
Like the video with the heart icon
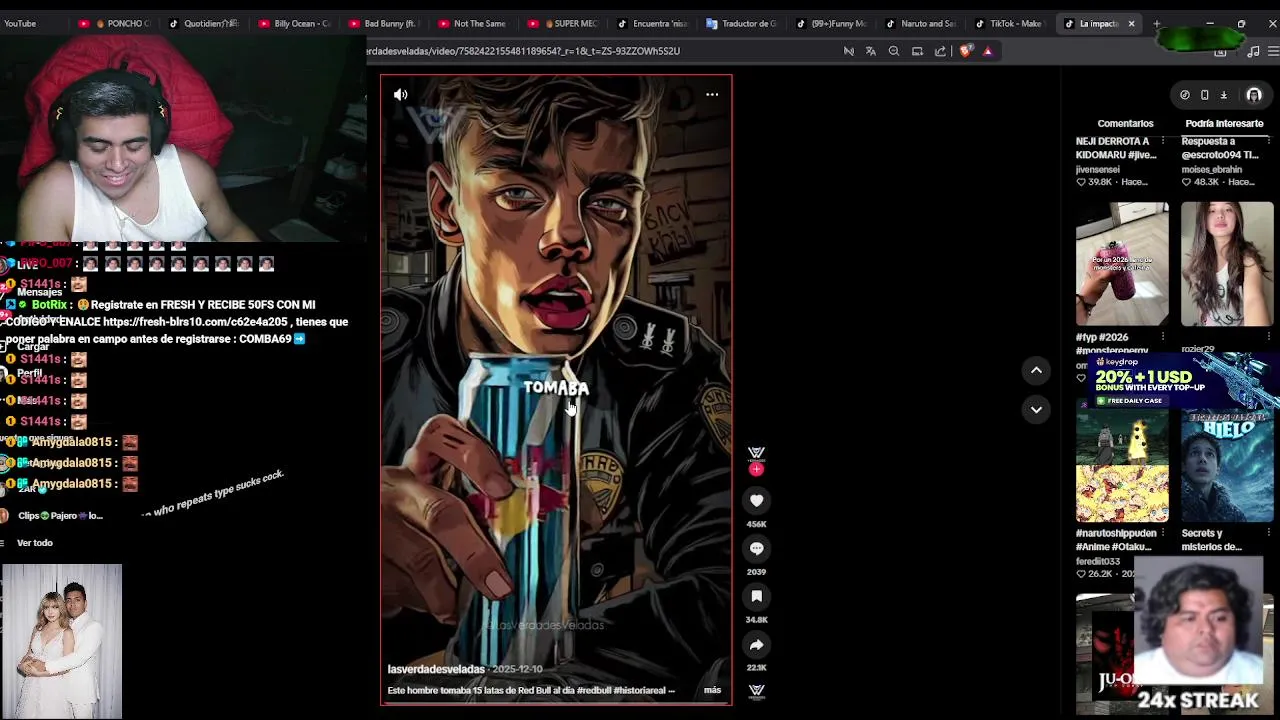757,500
